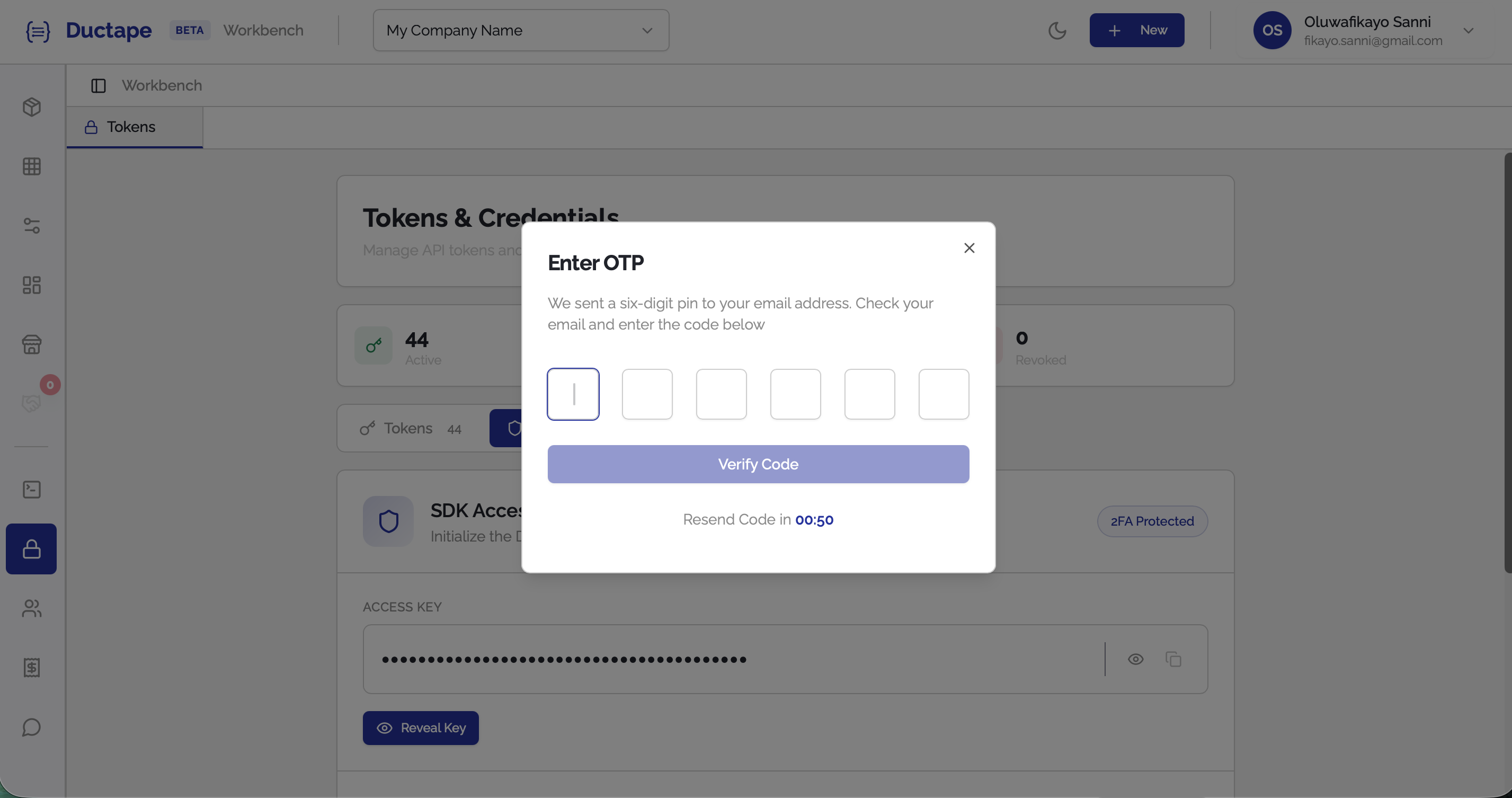The width and height of the screenshot is (1512, 798).
Task: Select the Tokens lock icon in sidebar
Action: click(x=31, y=548)
